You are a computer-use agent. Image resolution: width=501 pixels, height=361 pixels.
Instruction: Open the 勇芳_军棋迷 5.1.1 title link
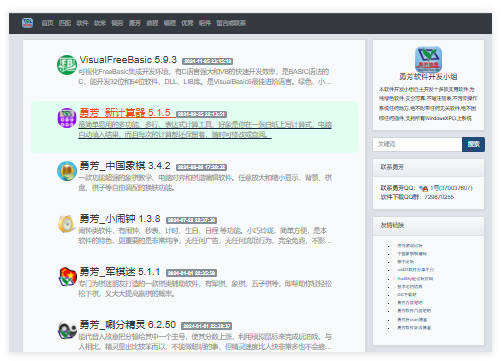120,272
